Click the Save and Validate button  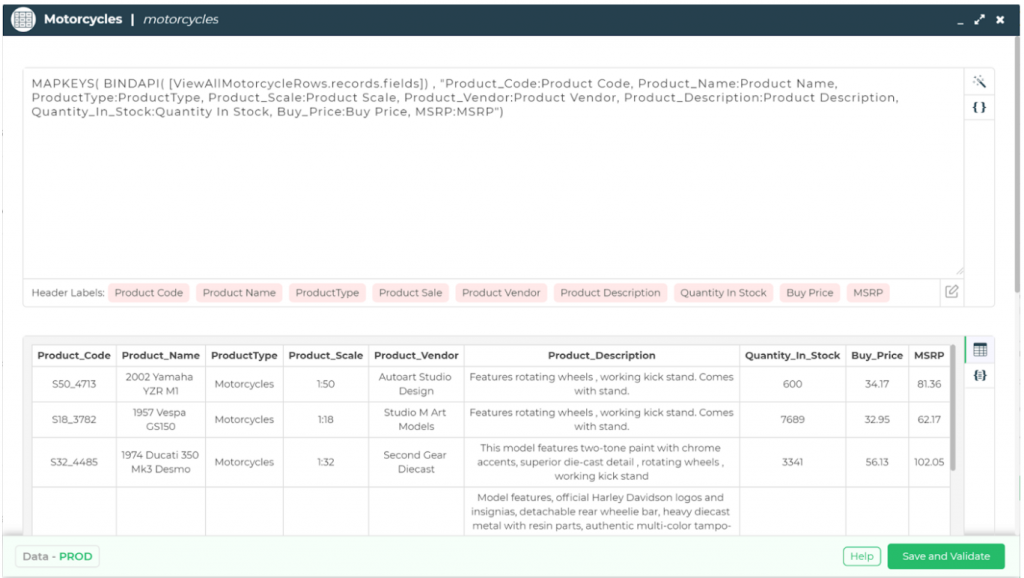946,556
